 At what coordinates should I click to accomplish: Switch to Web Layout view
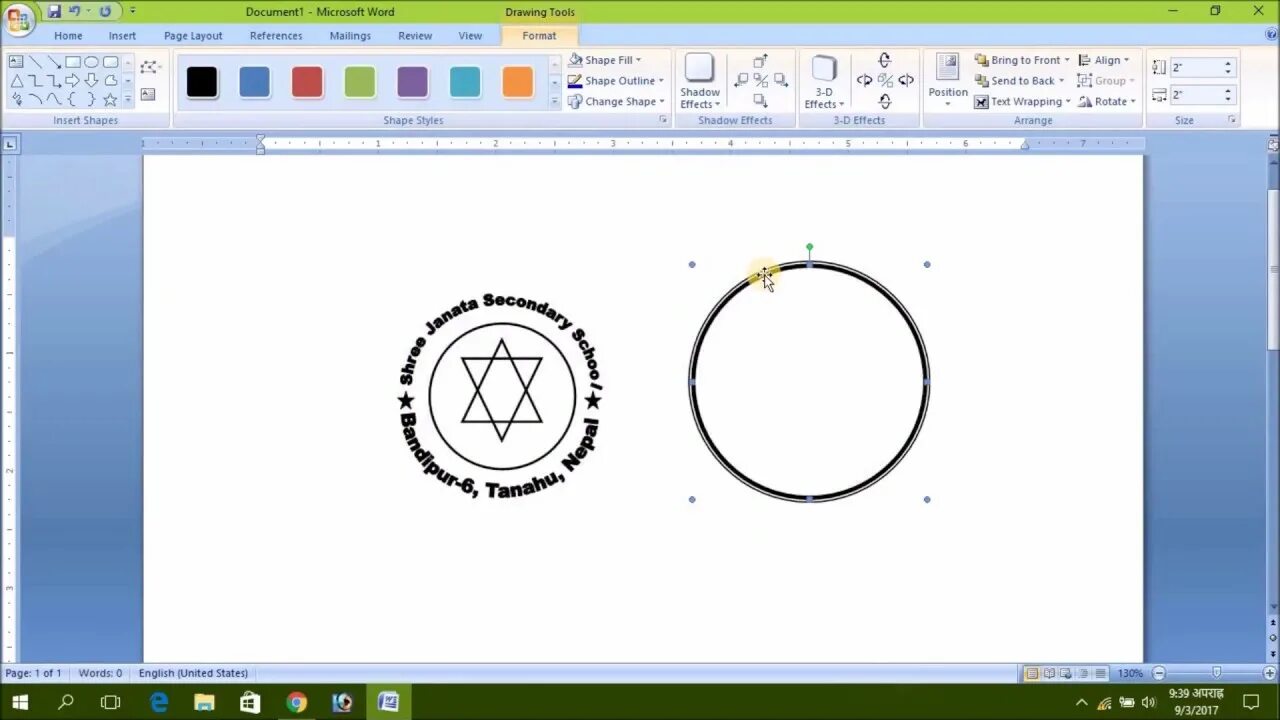pyautogui.click(x=1066, y=673)
